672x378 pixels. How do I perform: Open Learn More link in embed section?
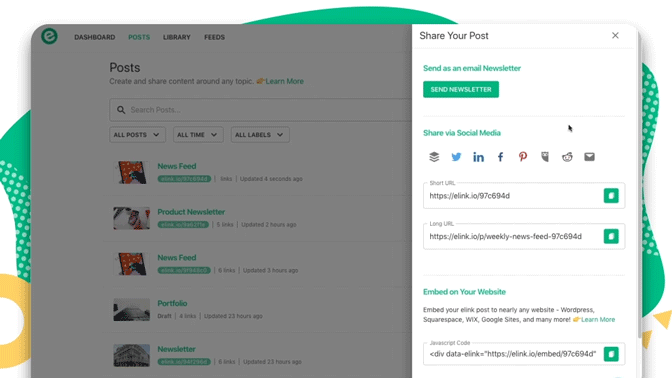pyautogui.click(x=598, y=319)
